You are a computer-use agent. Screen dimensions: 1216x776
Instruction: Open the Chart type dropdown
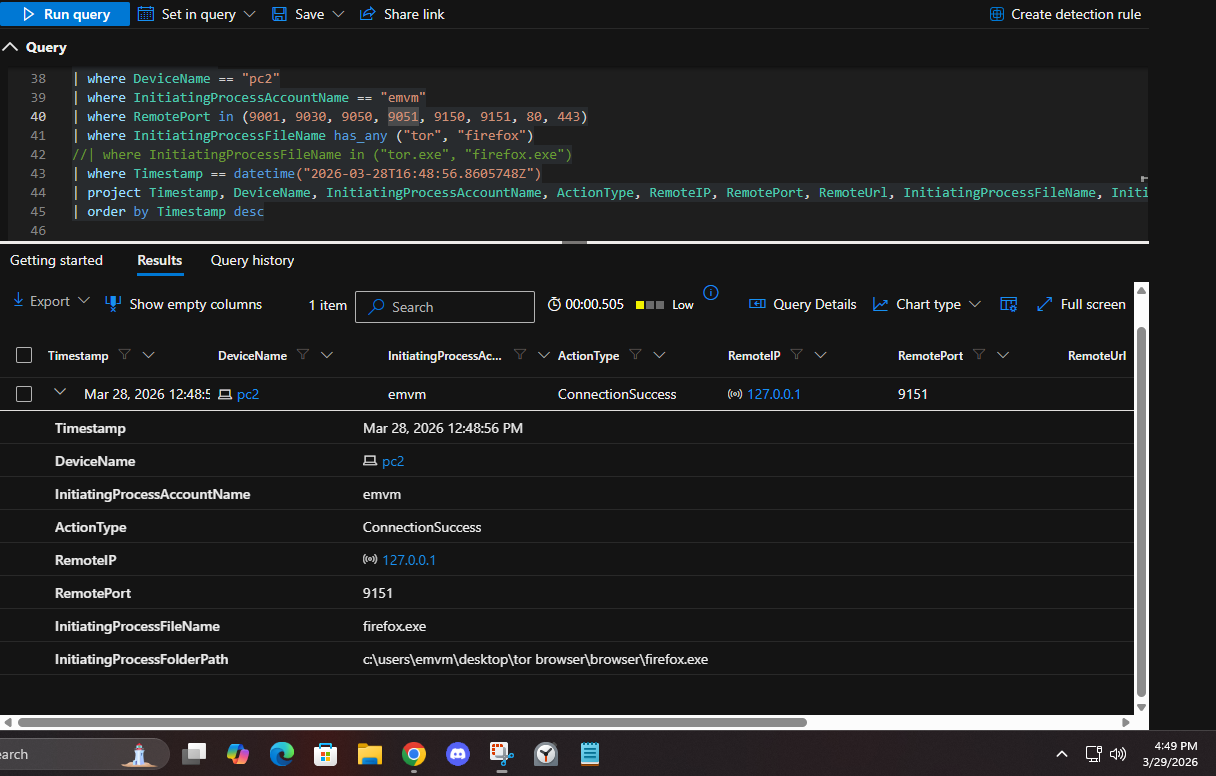pyautogui.click(x=927, y=304)
